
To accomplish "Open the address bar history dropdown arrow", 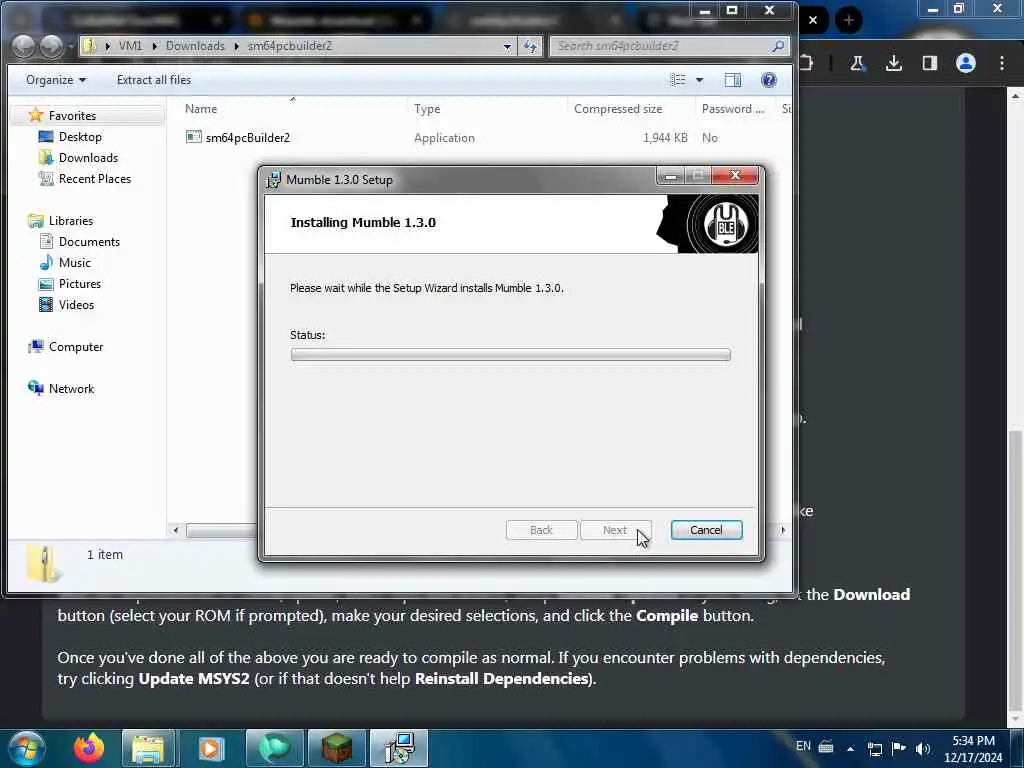I will coord(507,46).
